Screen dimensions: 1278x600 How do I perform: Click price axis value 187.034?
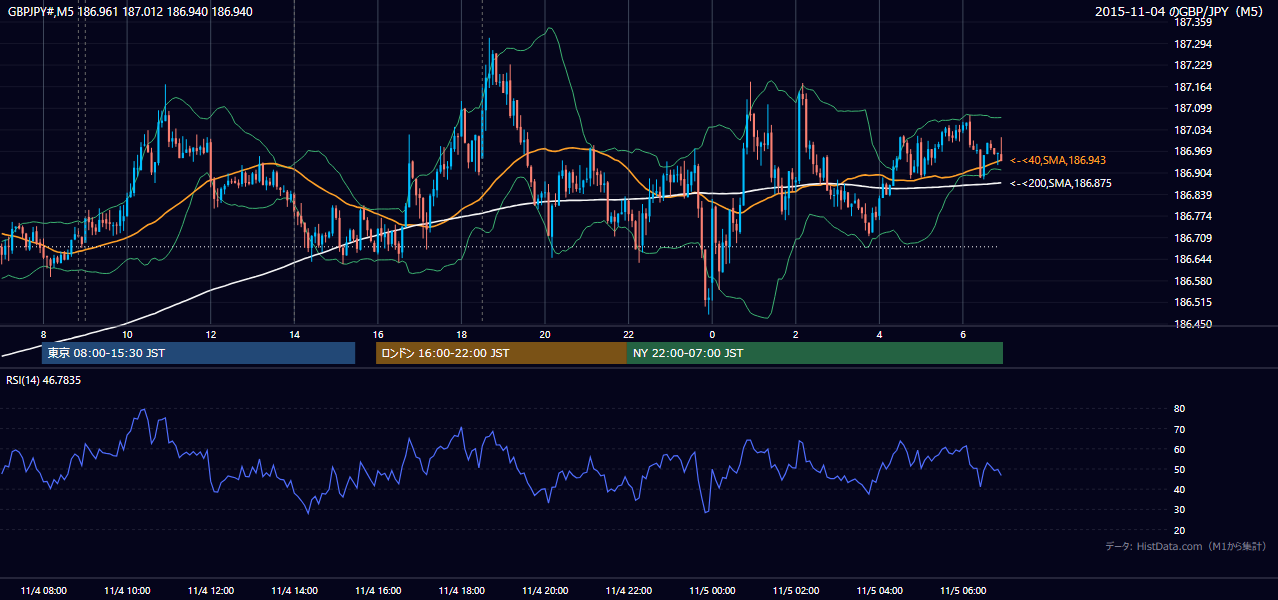(1191, 130)
